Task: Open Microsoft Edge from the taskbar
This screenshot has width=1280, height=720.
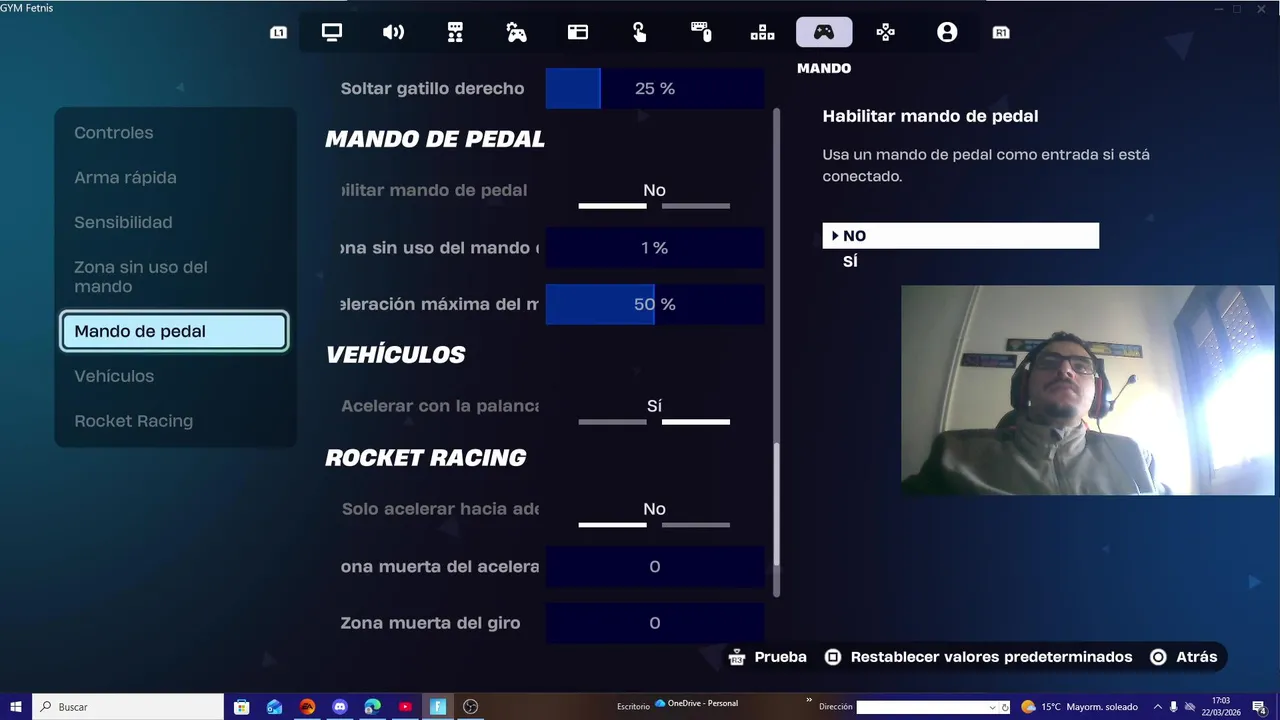Action: (372, 706)
